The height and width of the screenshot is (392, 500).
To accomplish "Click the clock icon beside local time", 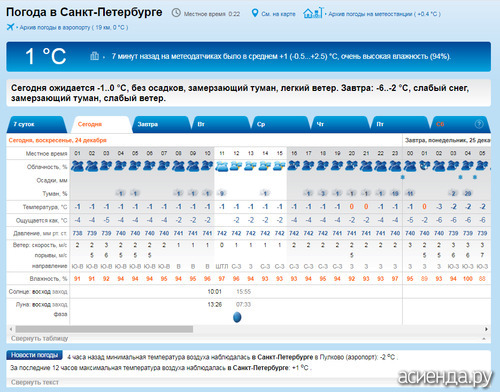I will pyautogui.click(x=176, y=13).
